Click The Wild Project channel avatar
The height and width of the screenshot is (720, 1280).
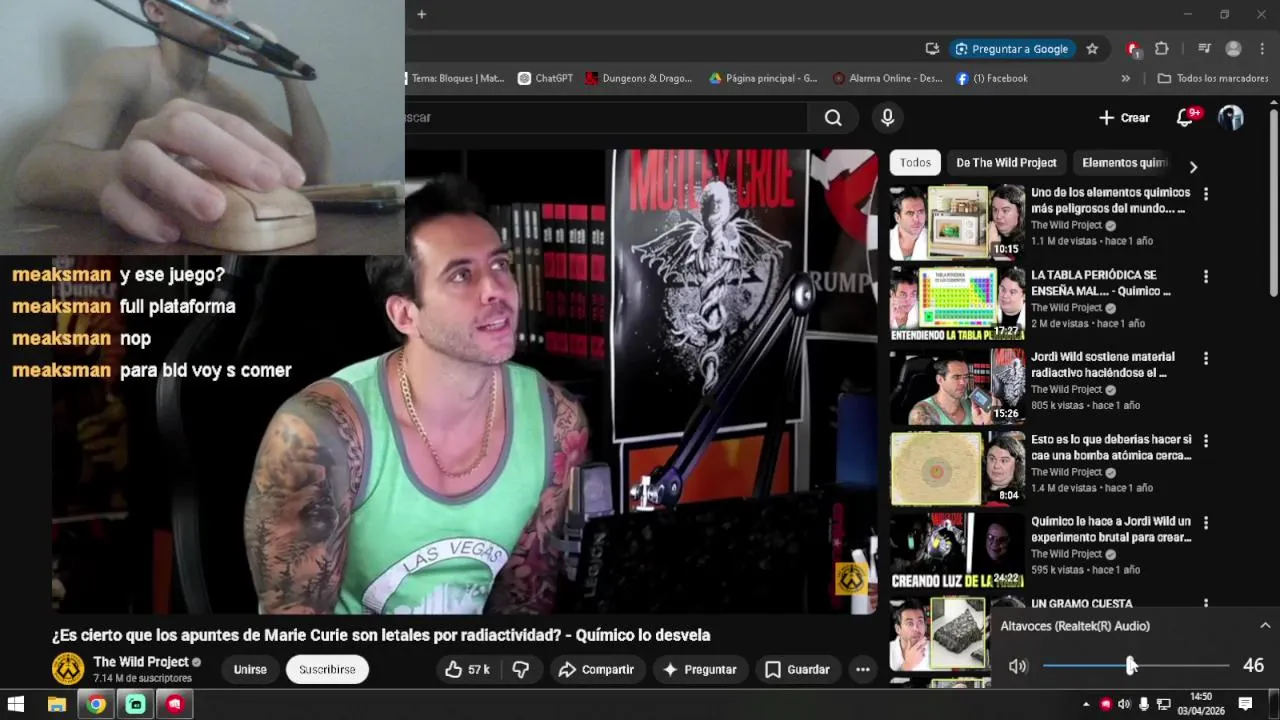(68, 668)
